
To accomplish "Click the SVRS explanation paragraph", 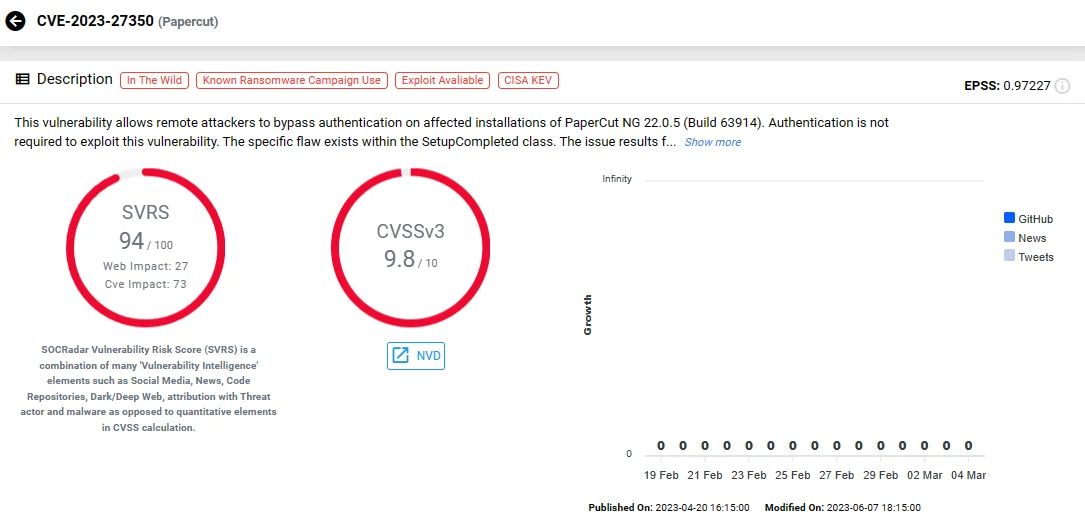I will pyautogui.click(x=149, y=388).
